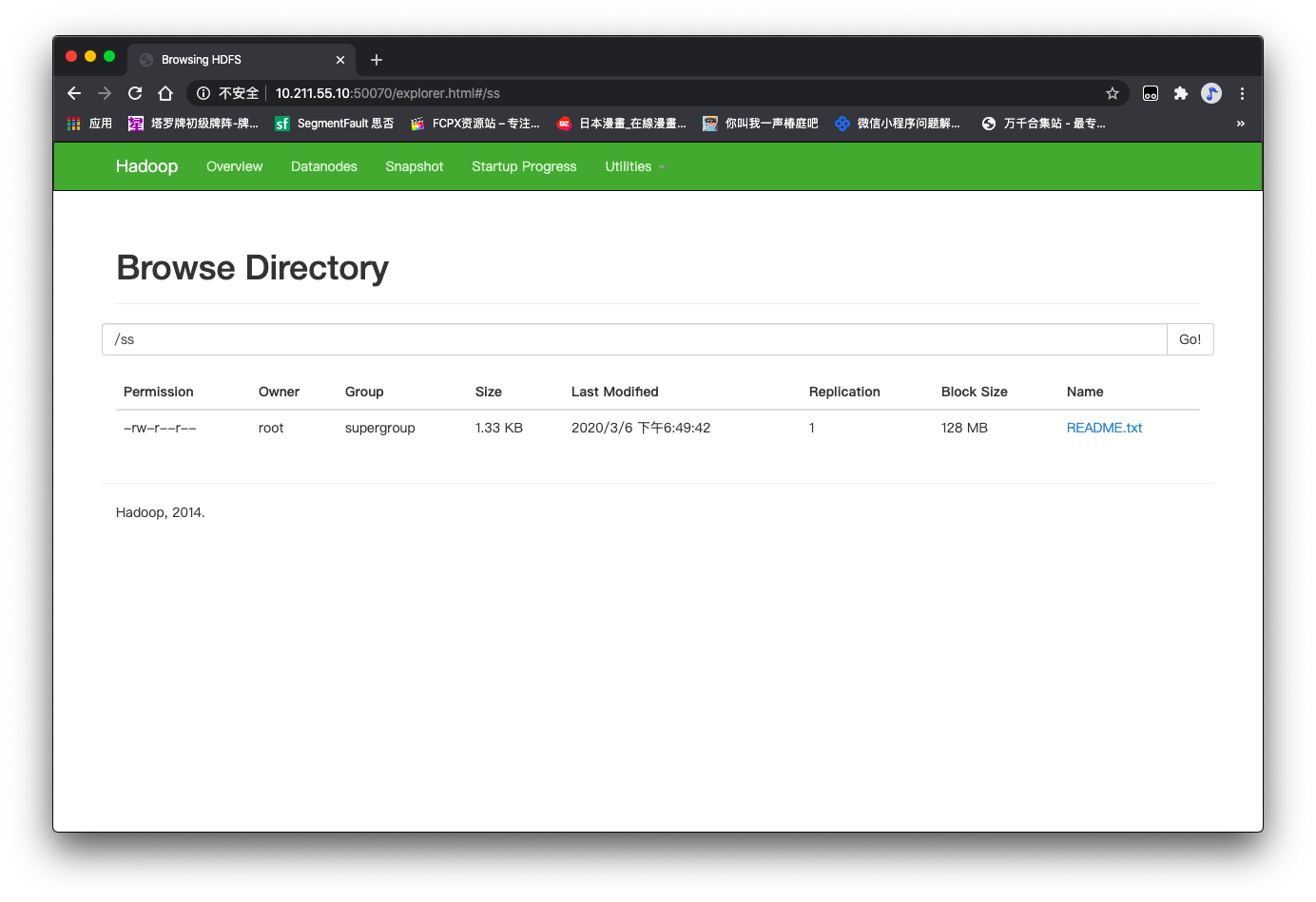This screenshot has height=902, width=1316.
Task: Click the 2020/3/6 下午6:49:42 date cell
Action: click(x=641, y=428)
